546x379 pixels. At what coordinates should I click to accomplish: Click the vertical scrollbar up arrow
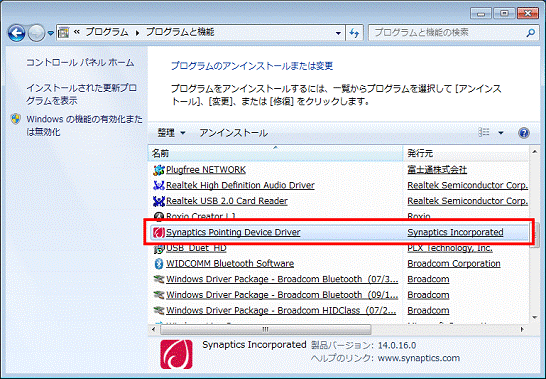click(x=535, y=152)
